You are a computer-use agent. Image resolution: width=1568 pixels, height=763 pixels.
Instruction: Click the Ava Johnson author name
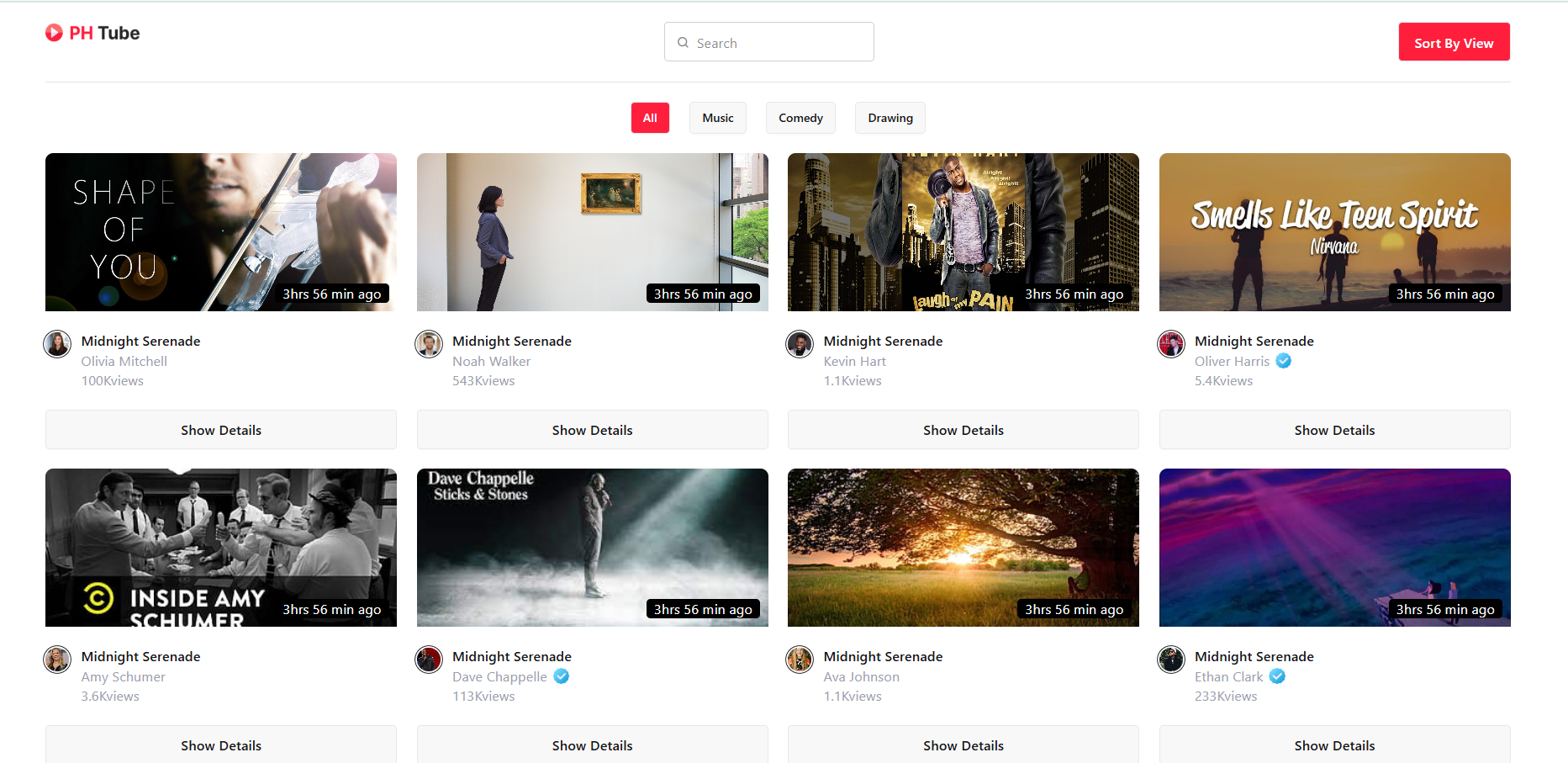point(862,676)
